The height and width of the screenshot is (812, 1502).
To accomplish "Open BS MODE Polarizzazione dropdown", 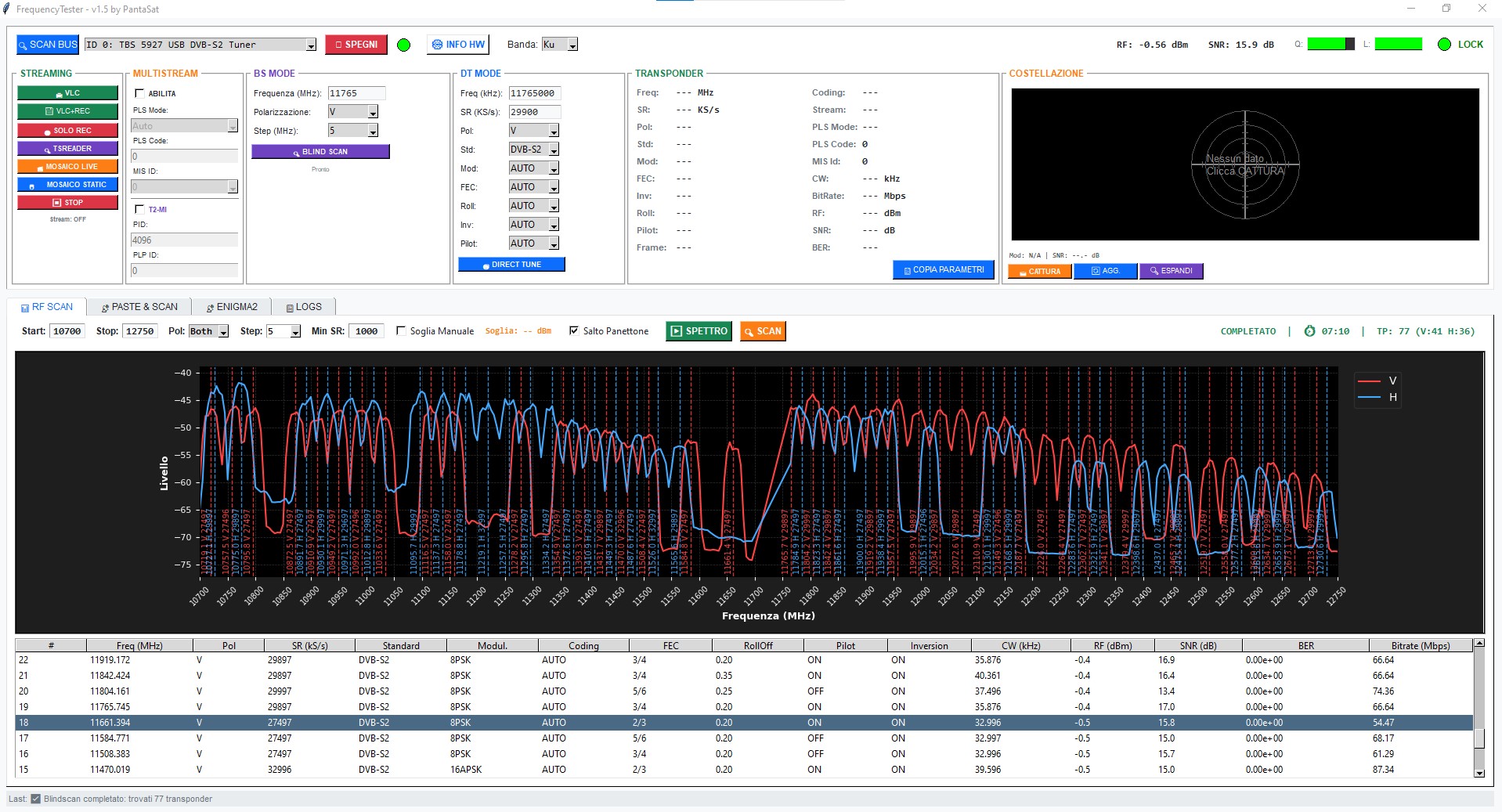I will [x=373, y=112].
